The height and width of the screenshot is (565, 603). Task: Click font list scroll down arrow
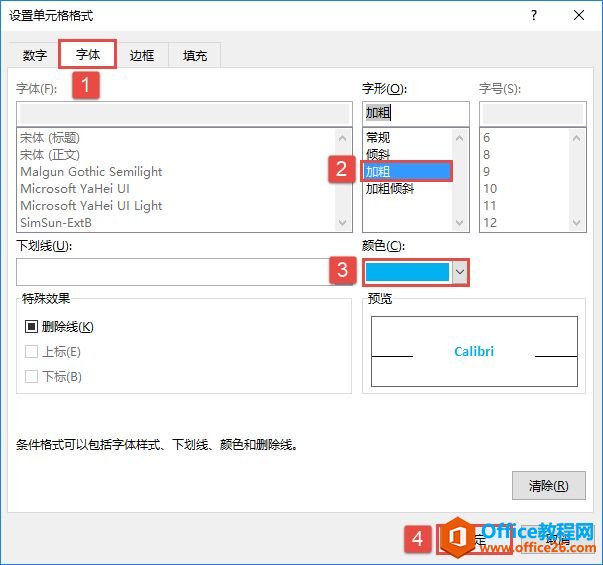[x=342, y=222]
